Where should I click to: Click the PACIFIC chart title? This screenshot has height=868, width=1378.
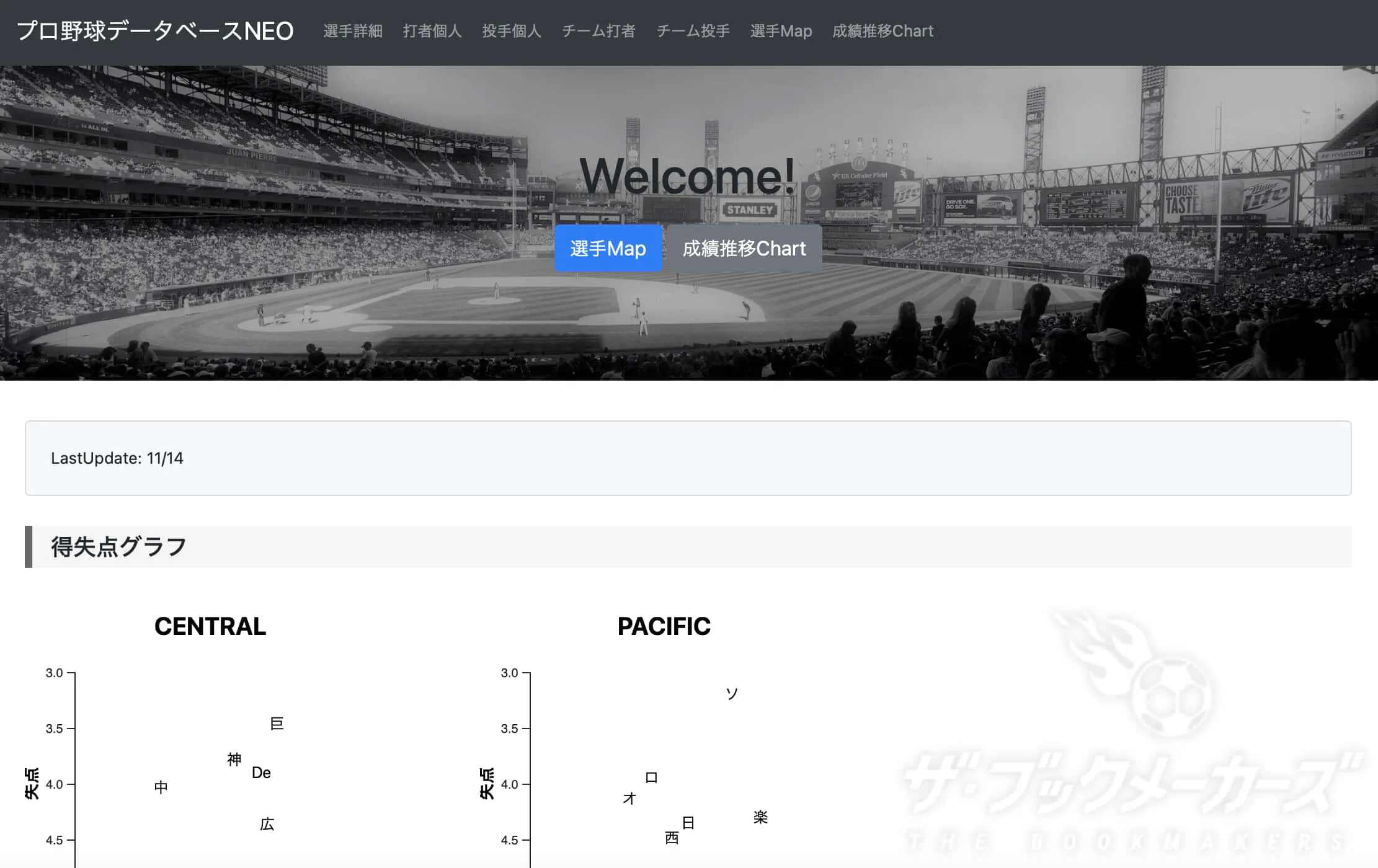click(x=664, y=626)
